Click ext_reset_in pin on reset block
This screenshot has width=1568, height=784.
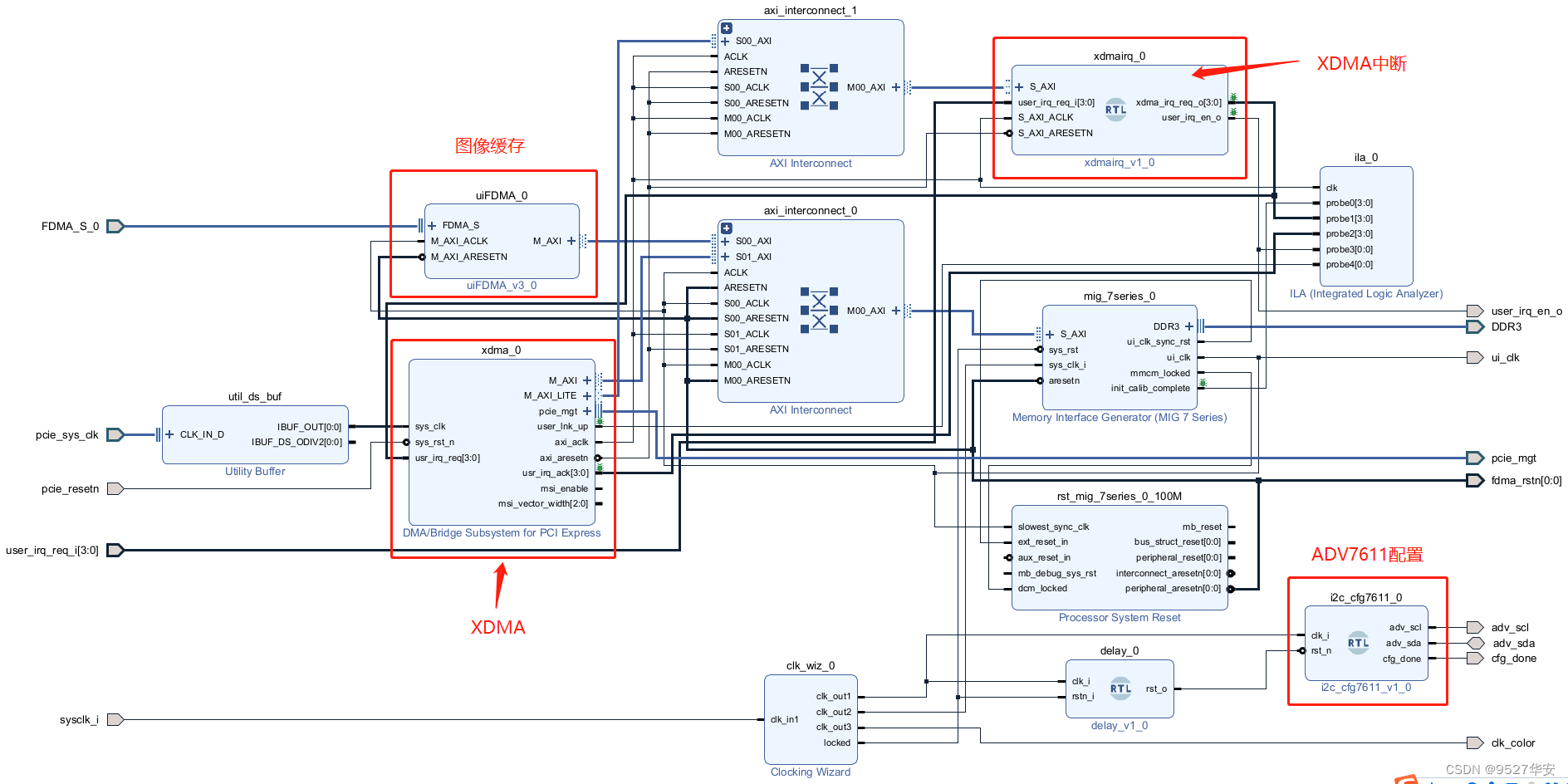pos(1043,542)
